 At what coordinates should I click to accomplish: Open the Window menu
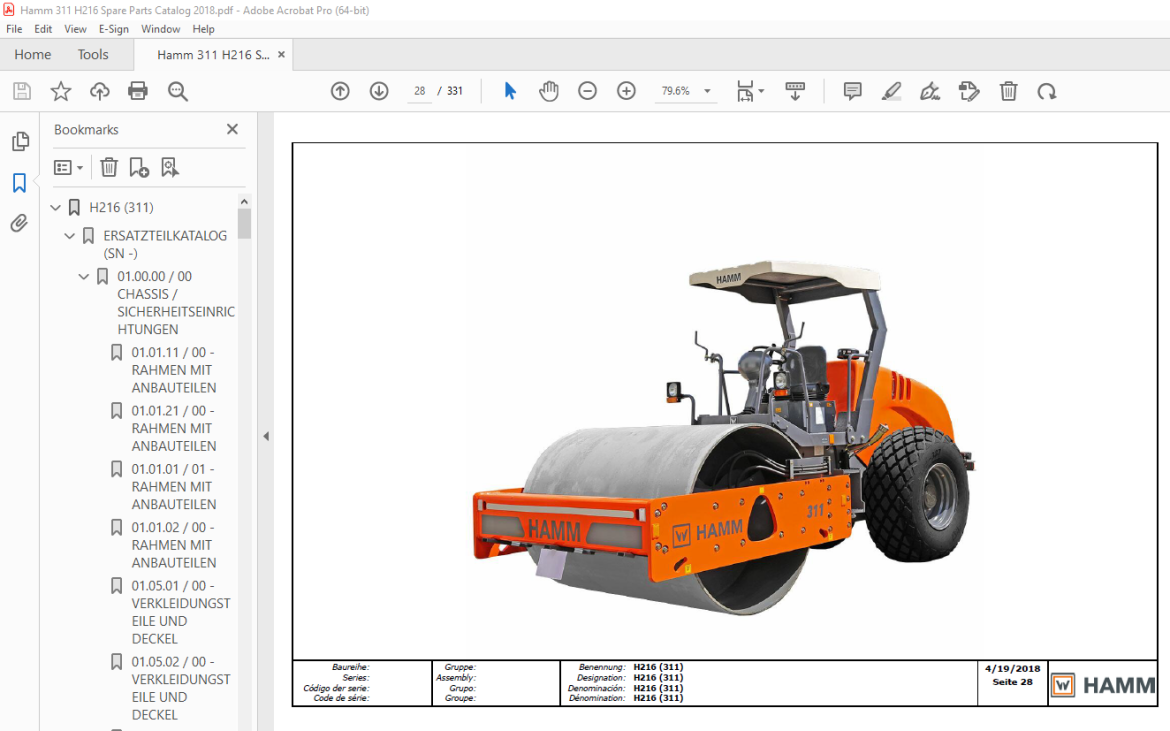[x=160, y=29]
